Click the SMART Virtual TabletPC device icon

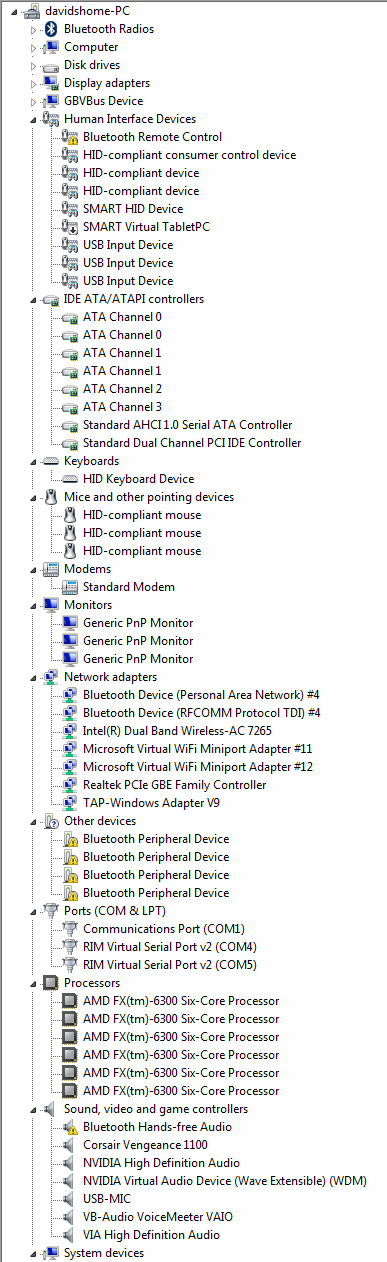tap(70, 227)
